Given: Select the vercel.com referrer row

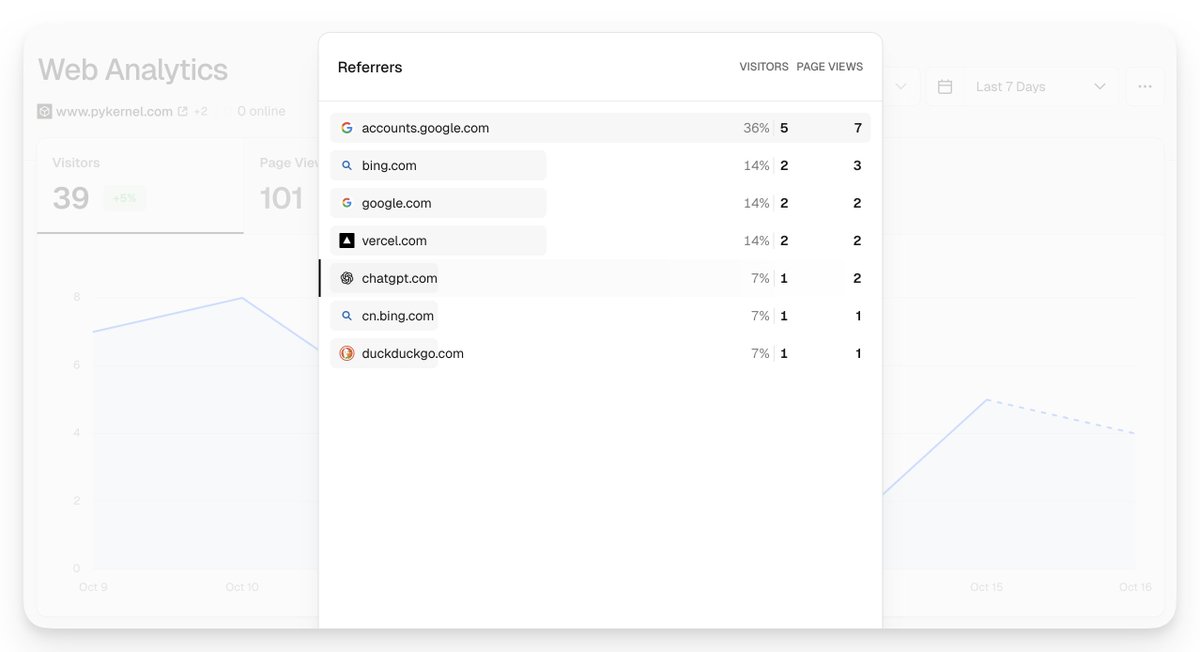Looking at the screenshot, I should point(600,241).
